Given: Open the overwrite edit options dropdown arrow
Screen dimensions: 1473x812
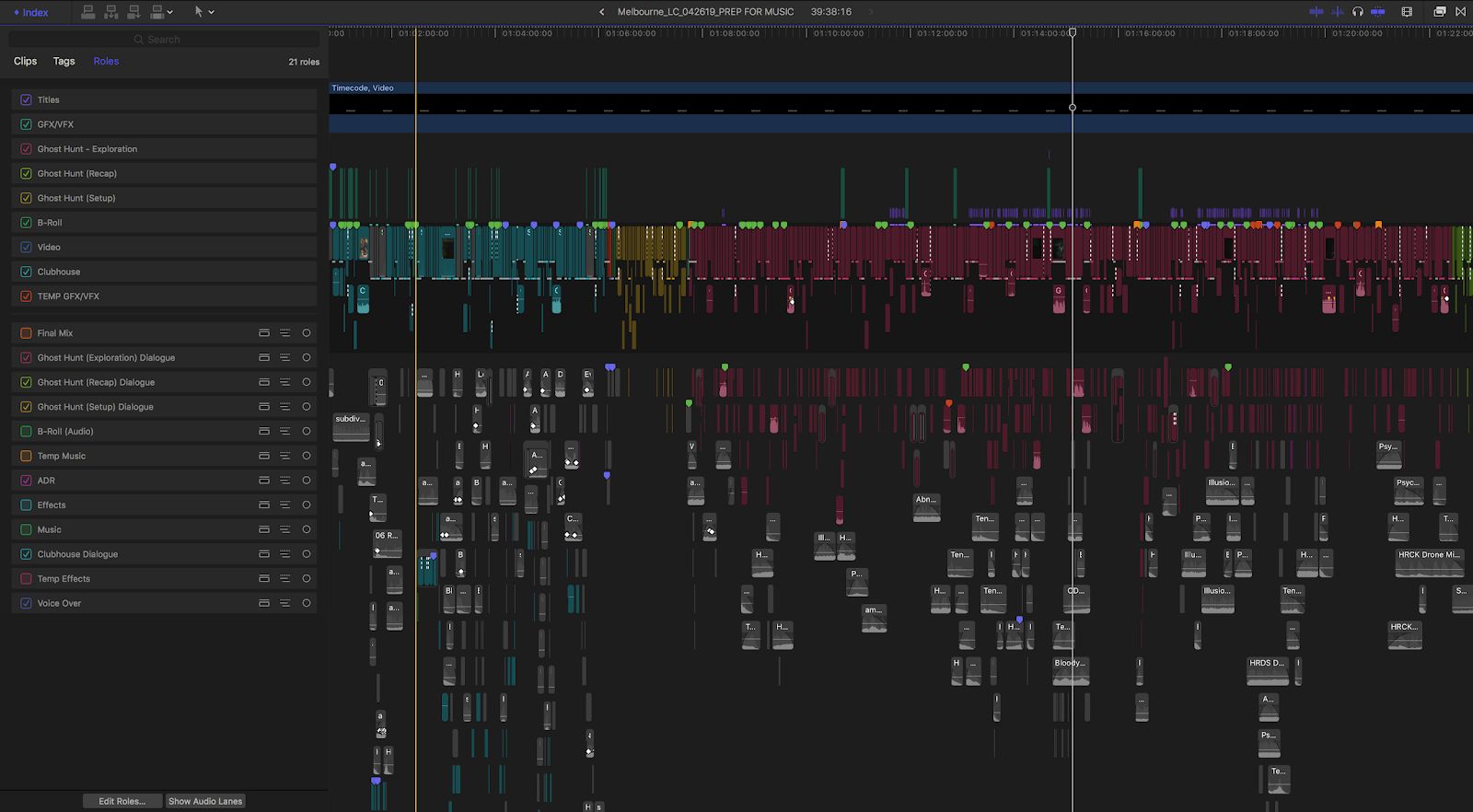Looking at the screenshot, I should pyautogui.click(x=170, y=13).
